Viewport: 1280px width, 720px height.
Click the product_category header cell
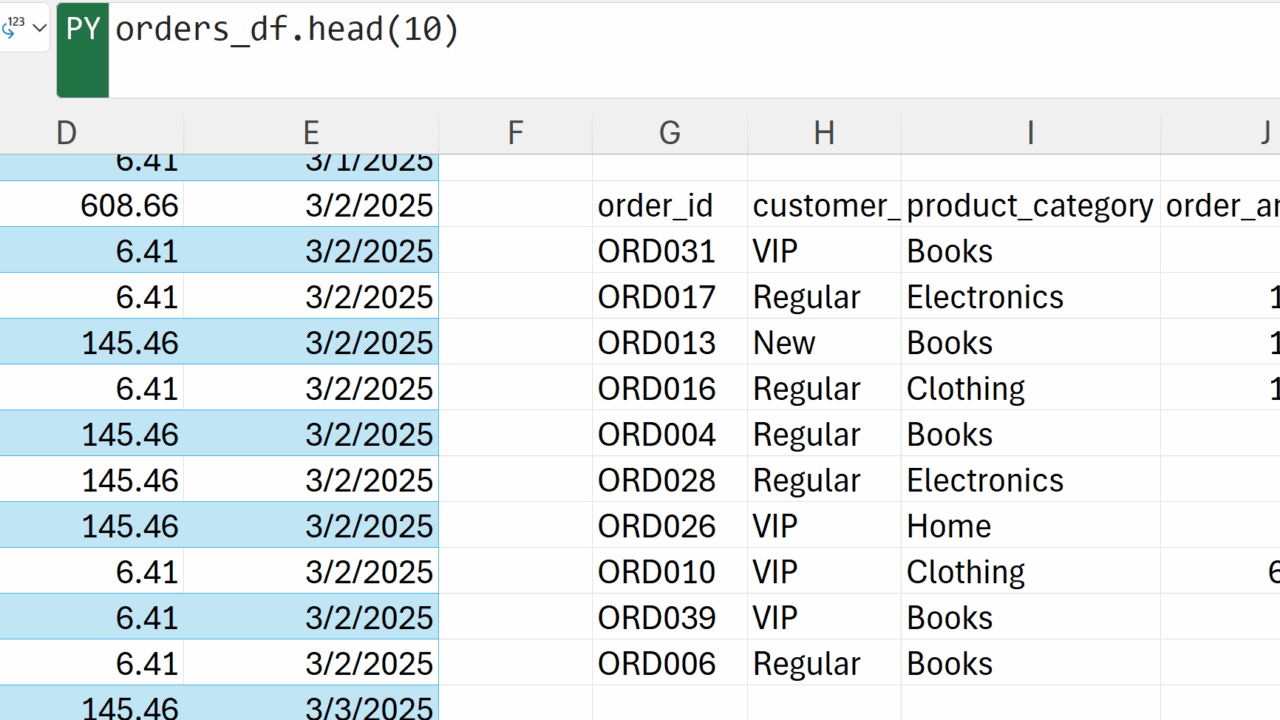tap(1030, 205)
